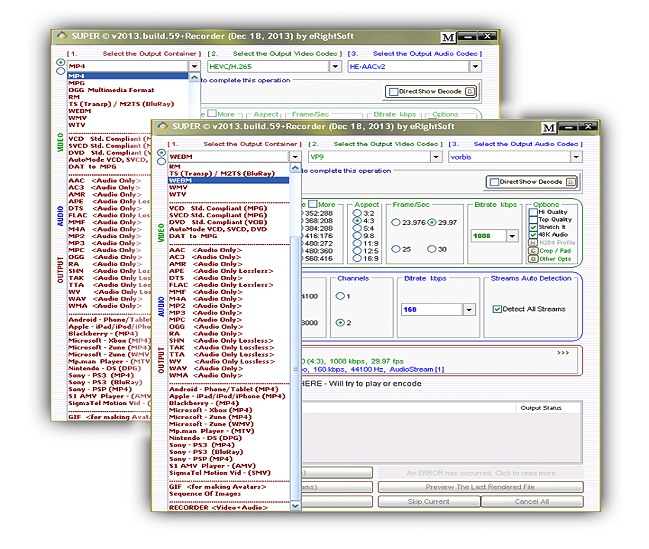Toggle 48K Audio checkbox

(x=533, y=234)
